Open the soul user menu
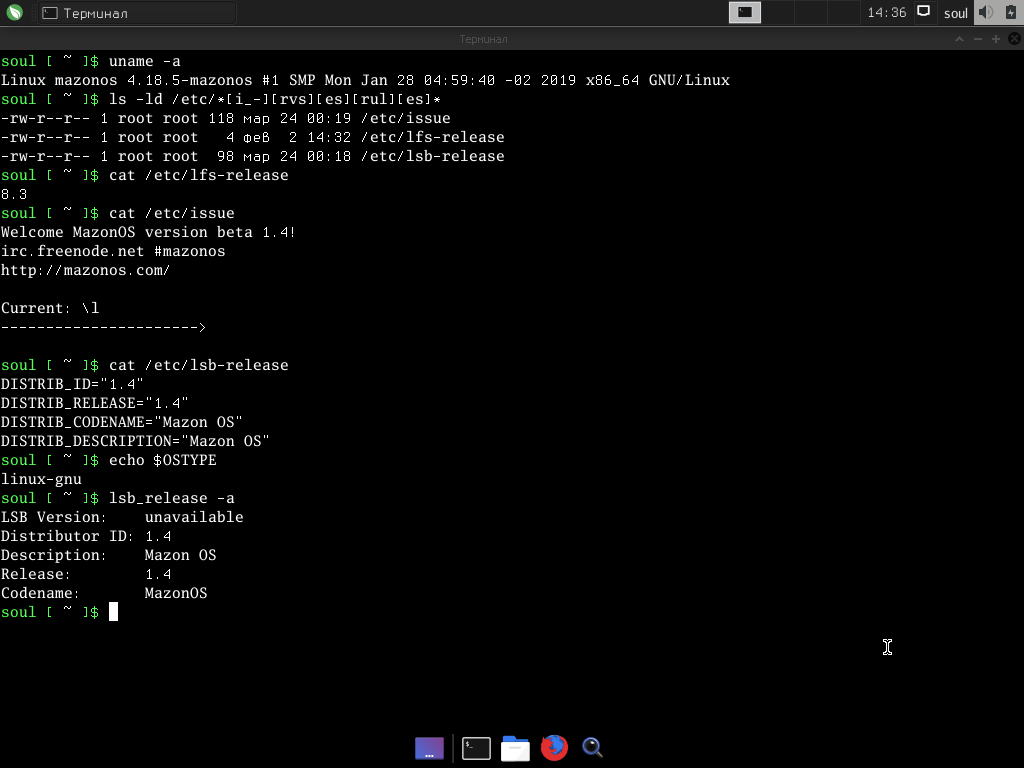 coord(955,13)
